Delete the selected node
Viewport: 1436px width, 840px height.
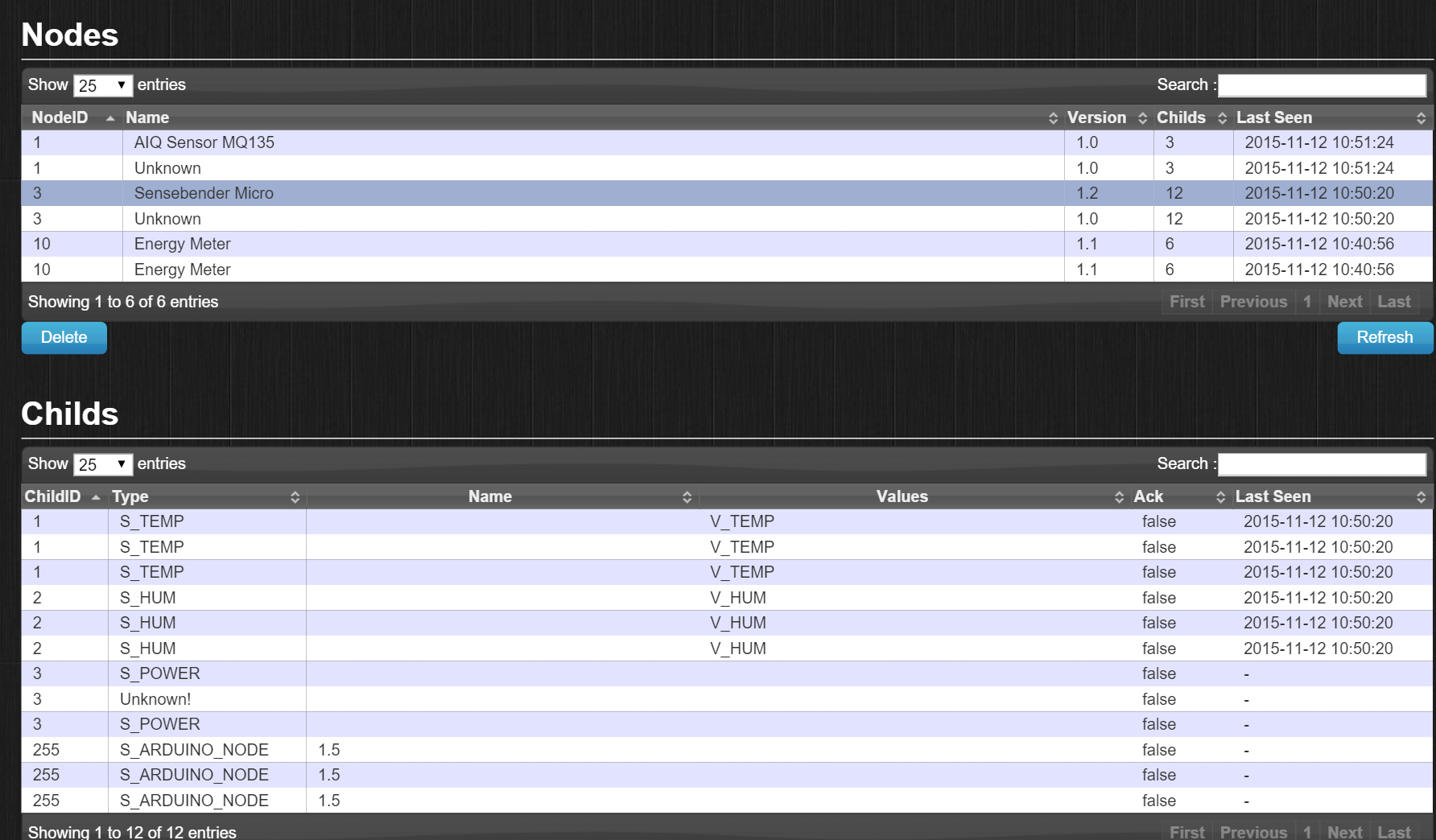point(64,338)
